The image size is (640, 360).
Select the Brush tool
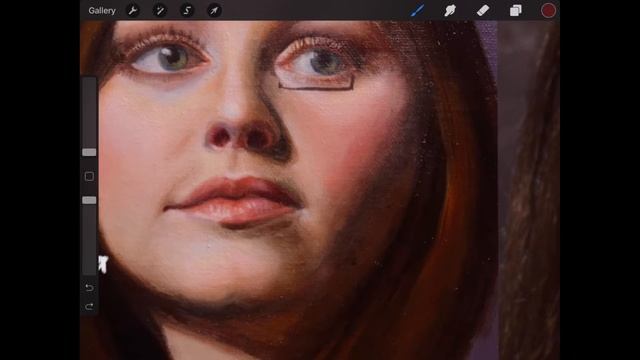417,11
